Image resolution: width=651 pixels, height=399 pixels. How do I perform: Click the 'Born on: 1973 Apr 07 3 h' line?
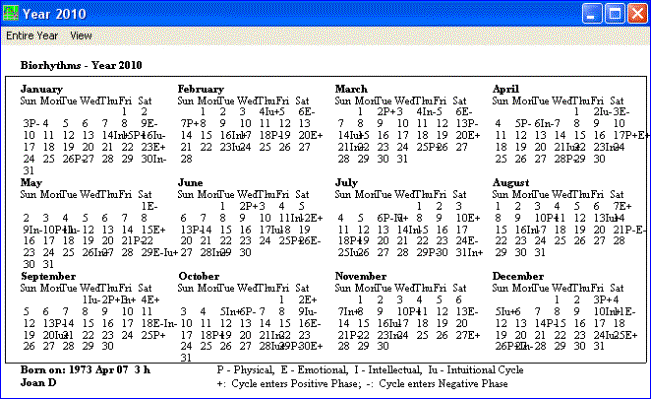[x=86, y=370]
